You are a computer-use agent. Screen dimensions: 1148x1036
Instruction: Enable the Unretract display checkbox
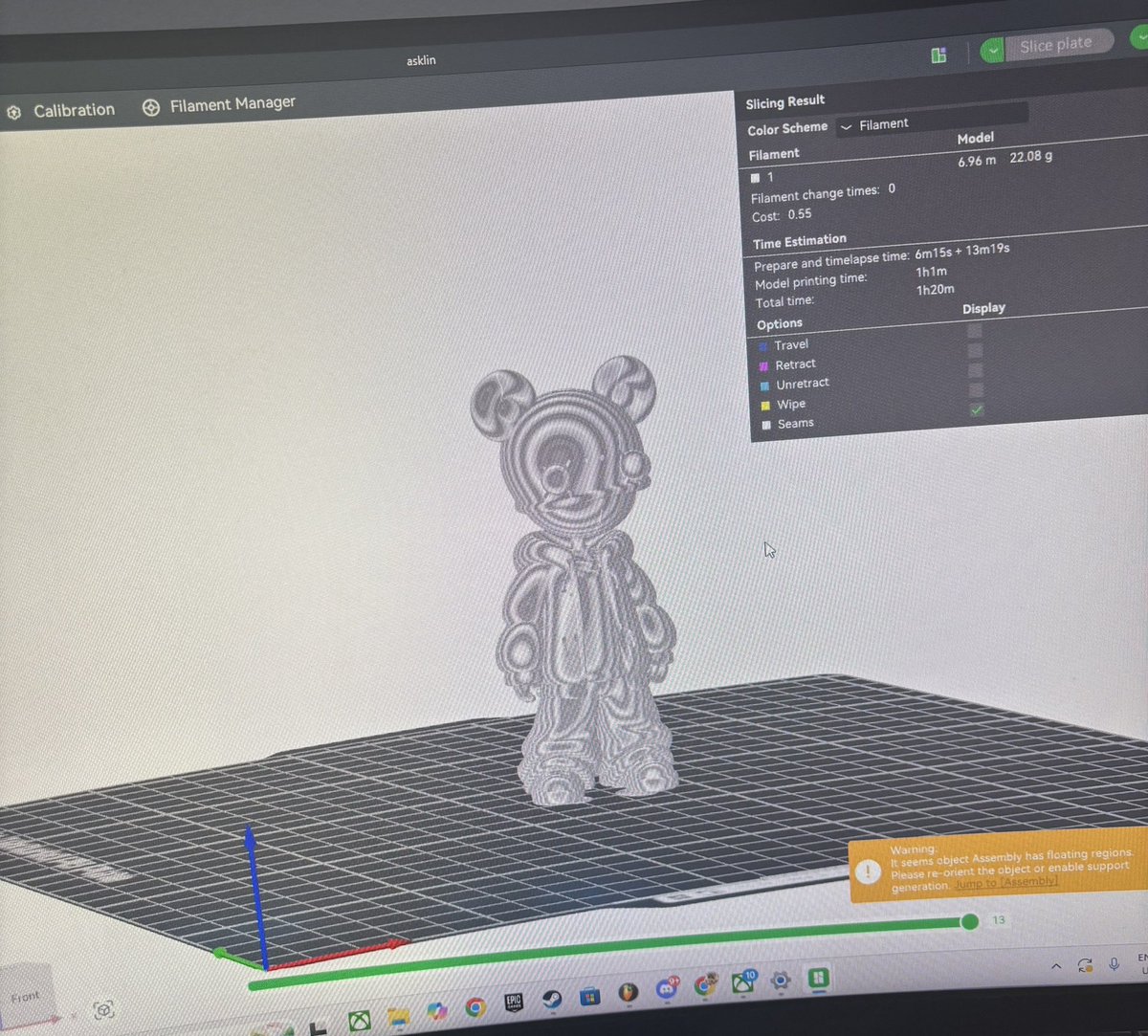[x=976, y=370]
